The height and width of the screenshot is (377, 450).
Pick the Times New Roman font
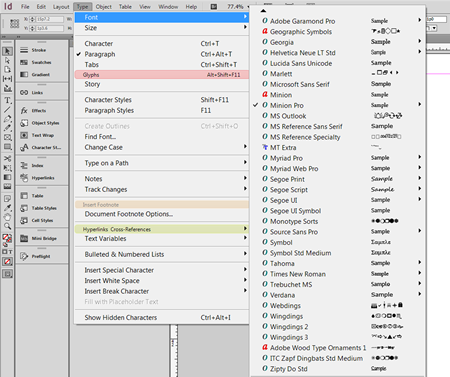point(337,274)
